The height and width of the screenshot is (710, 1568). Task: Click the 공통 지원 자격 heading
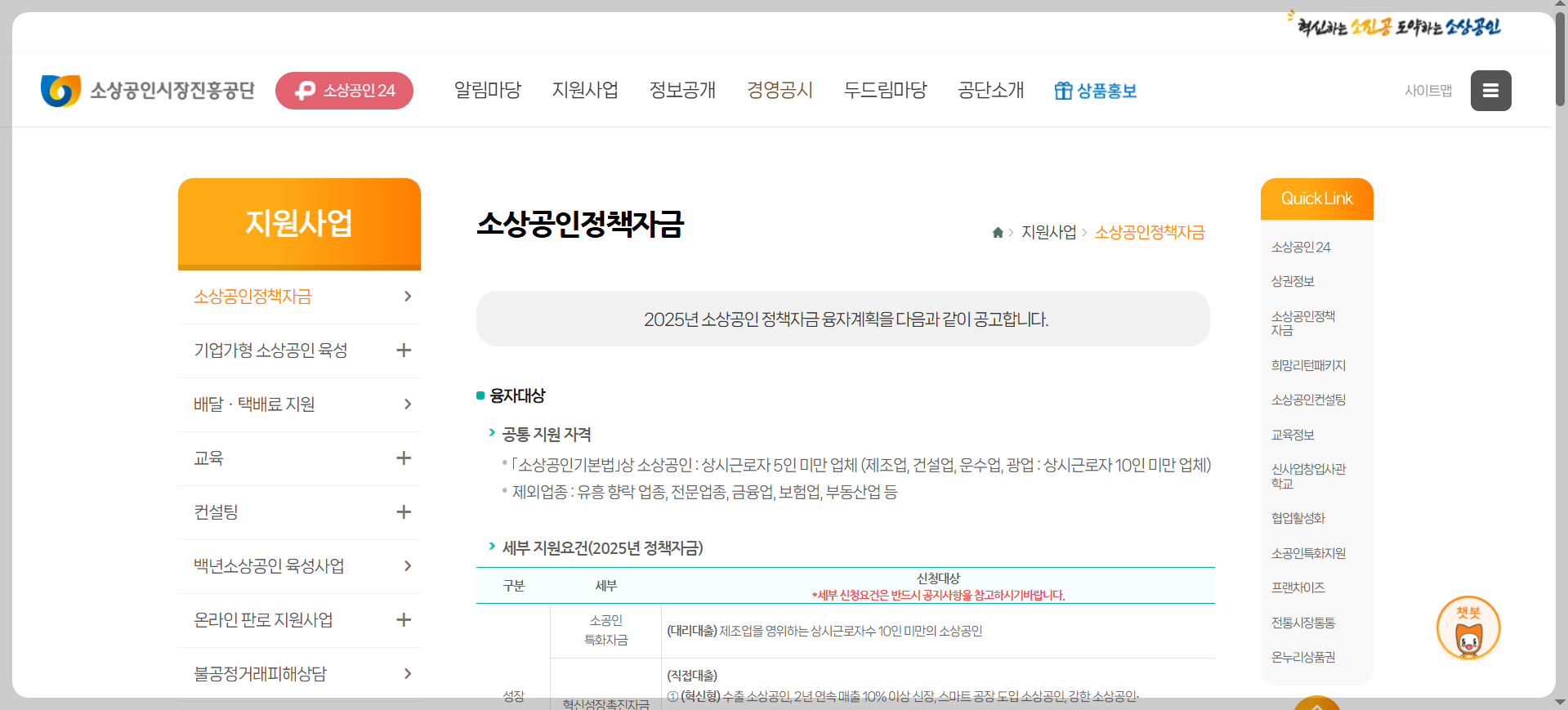point(546,435)
